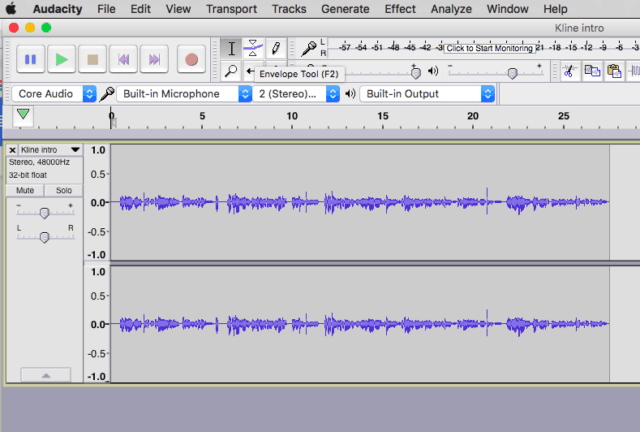
Task: Start recording with the red Record button
Action: tap(191, 60)
